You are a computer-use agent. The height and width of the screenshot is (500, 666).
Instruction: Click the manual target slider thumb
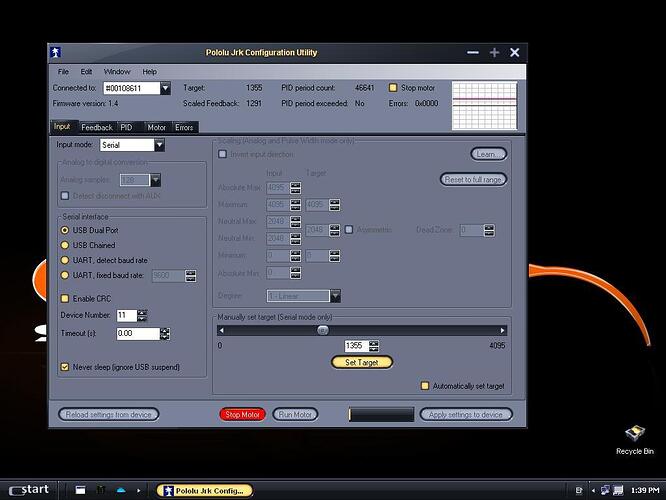[323, 330]
